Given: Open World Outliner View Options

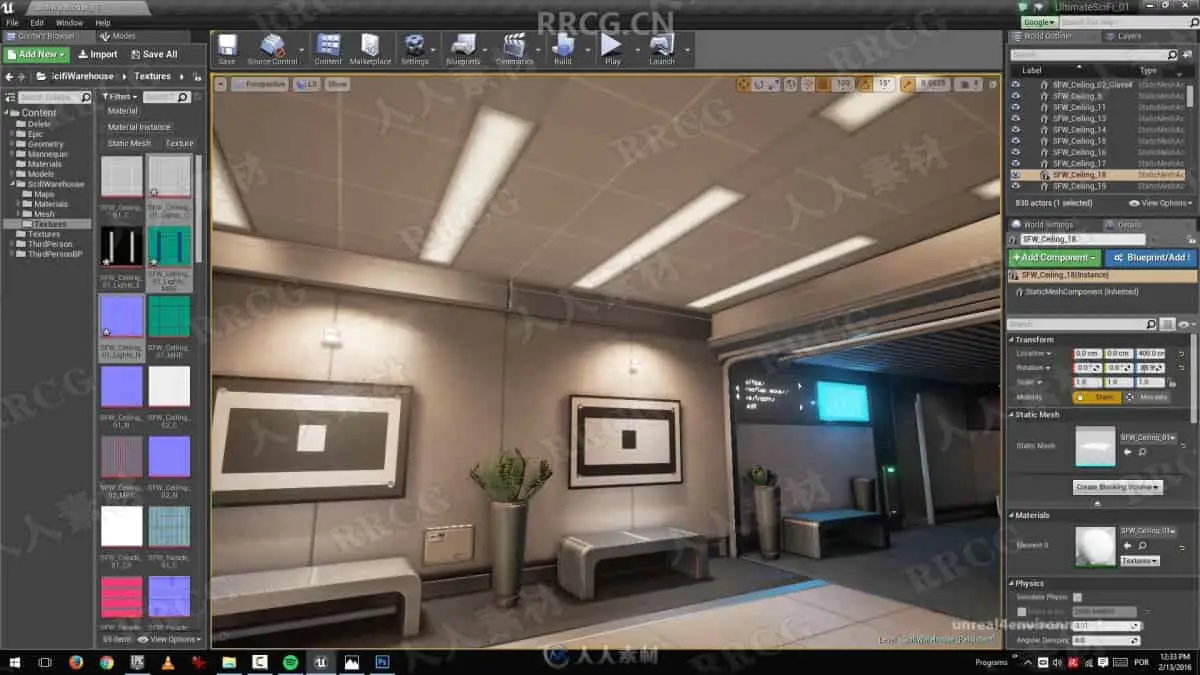Looking at the screenshot, I should [x=1158, y=203].
